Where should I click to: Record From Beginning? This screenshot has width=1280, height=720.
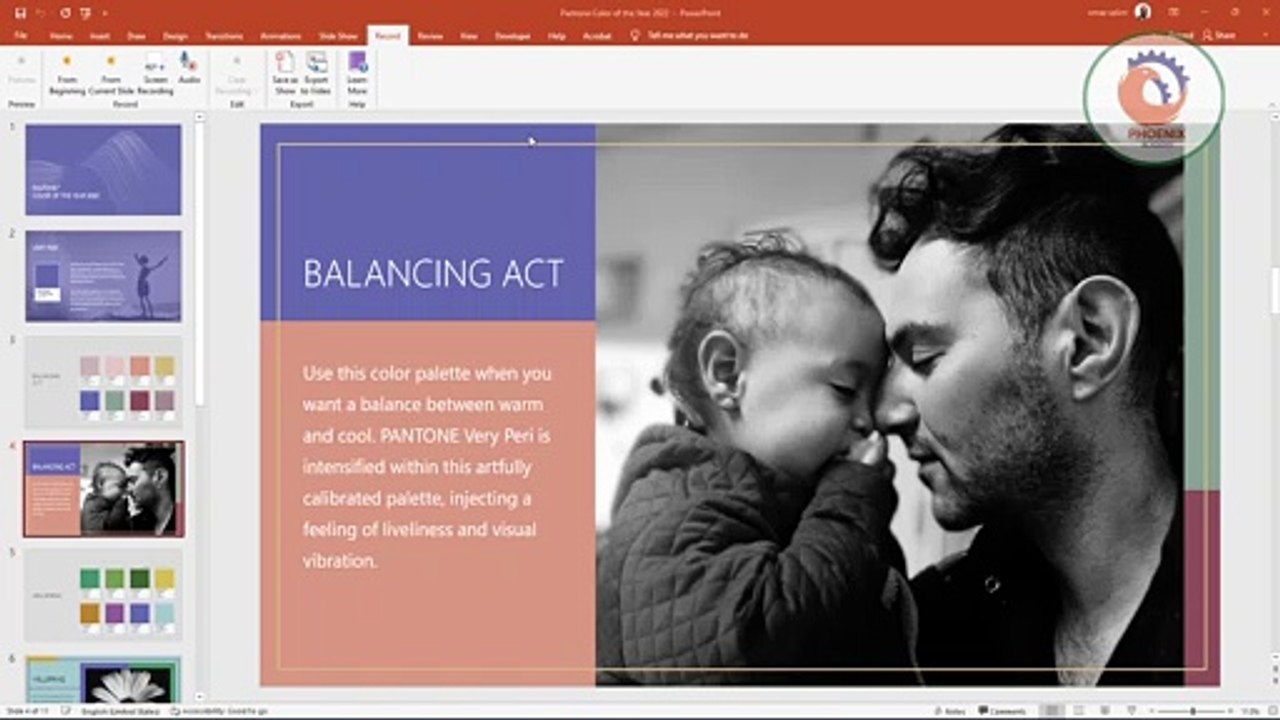[67, 74]
